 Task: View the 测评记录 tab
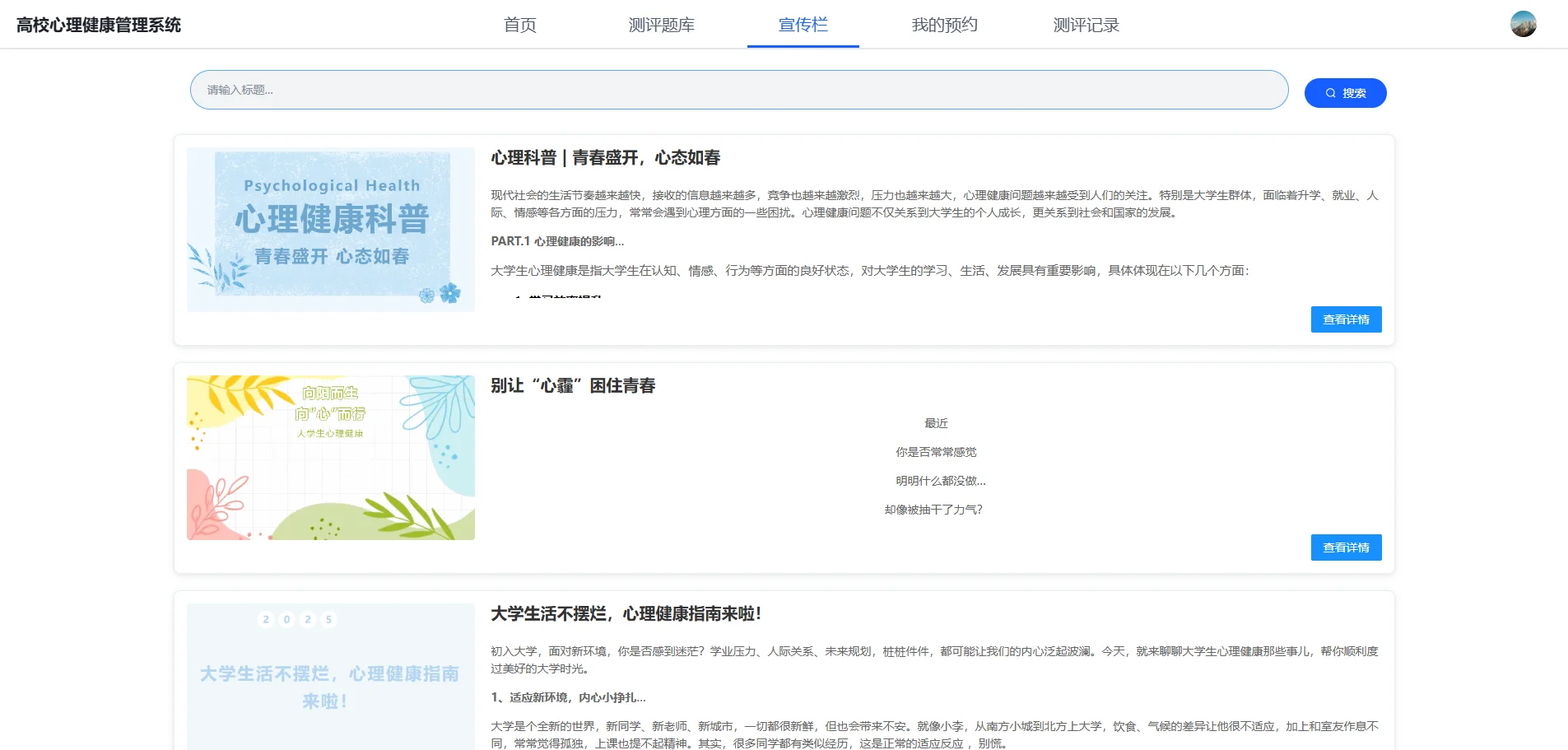[x=1086, y=25]
